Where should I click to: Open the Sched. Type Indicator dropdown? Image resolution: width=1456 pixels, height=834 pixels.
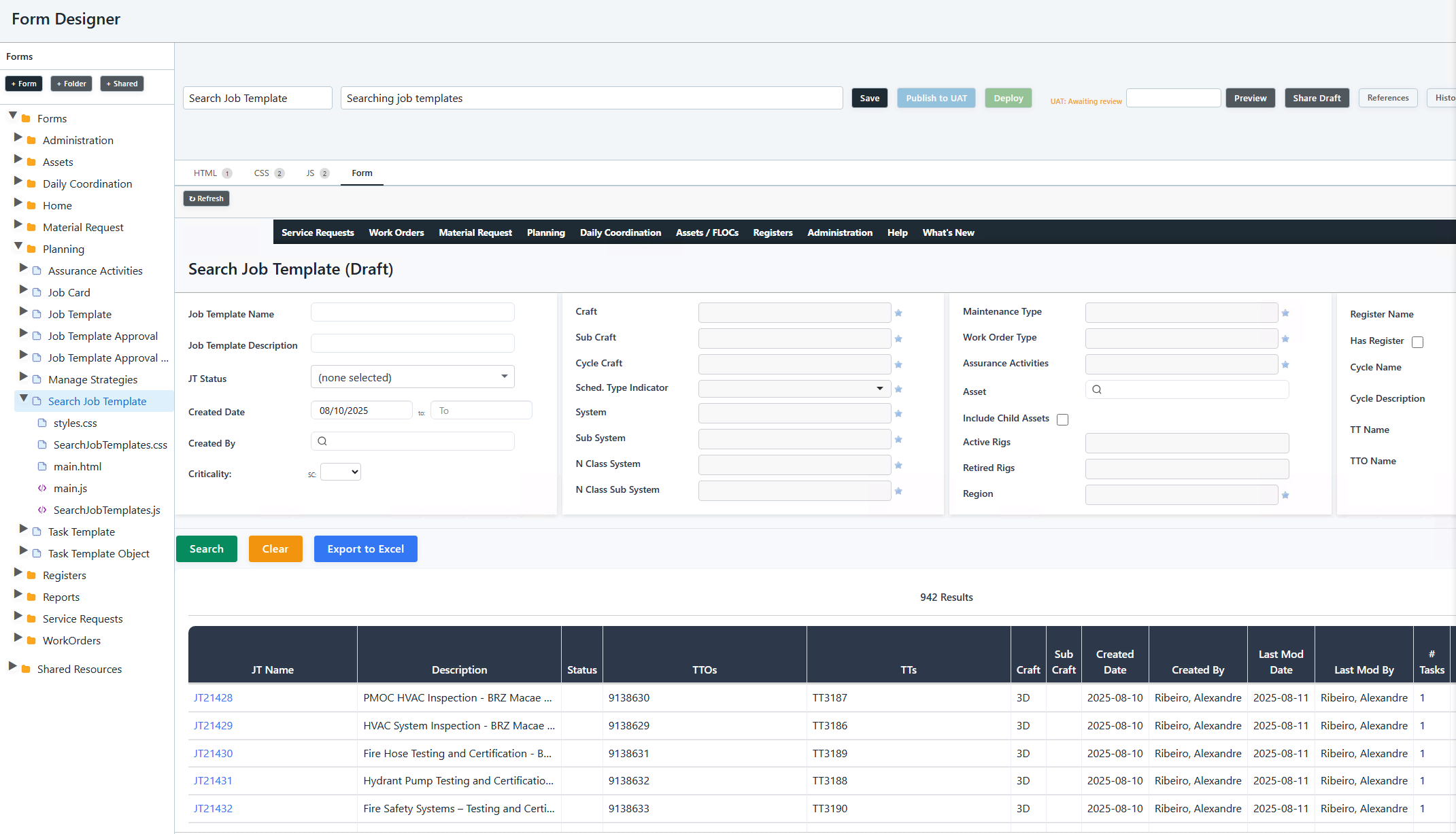[879, 388]
